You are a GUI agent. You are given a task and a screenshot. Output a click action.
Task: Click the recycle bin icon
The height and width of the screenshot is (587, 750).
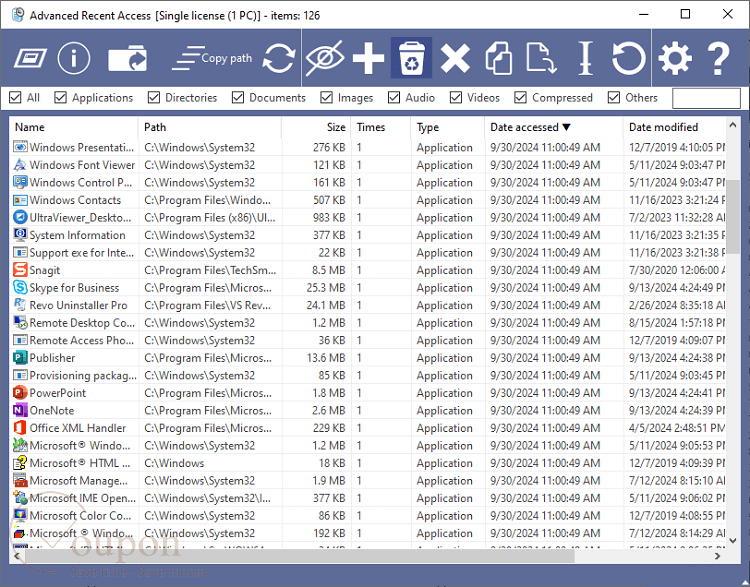tap(411, 58)
